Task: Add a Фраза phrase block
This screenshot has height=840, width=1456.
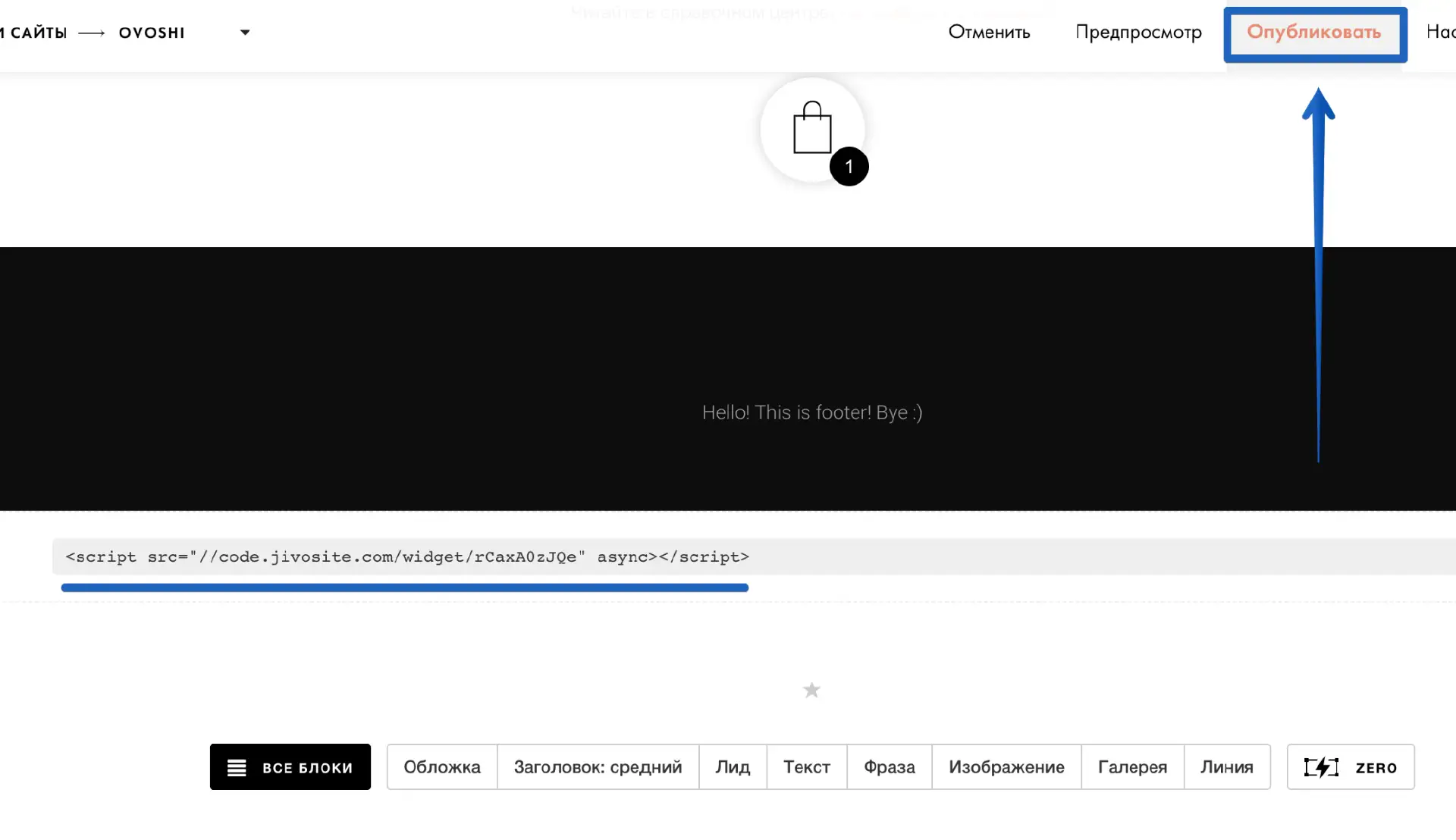Action: [889, 767]
